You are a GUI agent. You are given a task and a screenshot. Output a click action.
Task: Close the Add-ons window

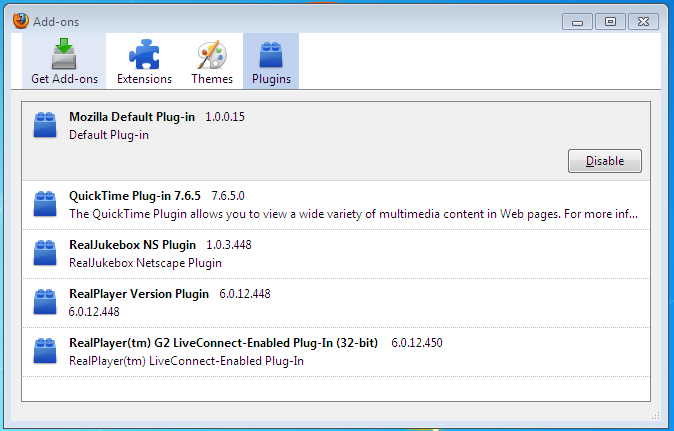[643, 21]
